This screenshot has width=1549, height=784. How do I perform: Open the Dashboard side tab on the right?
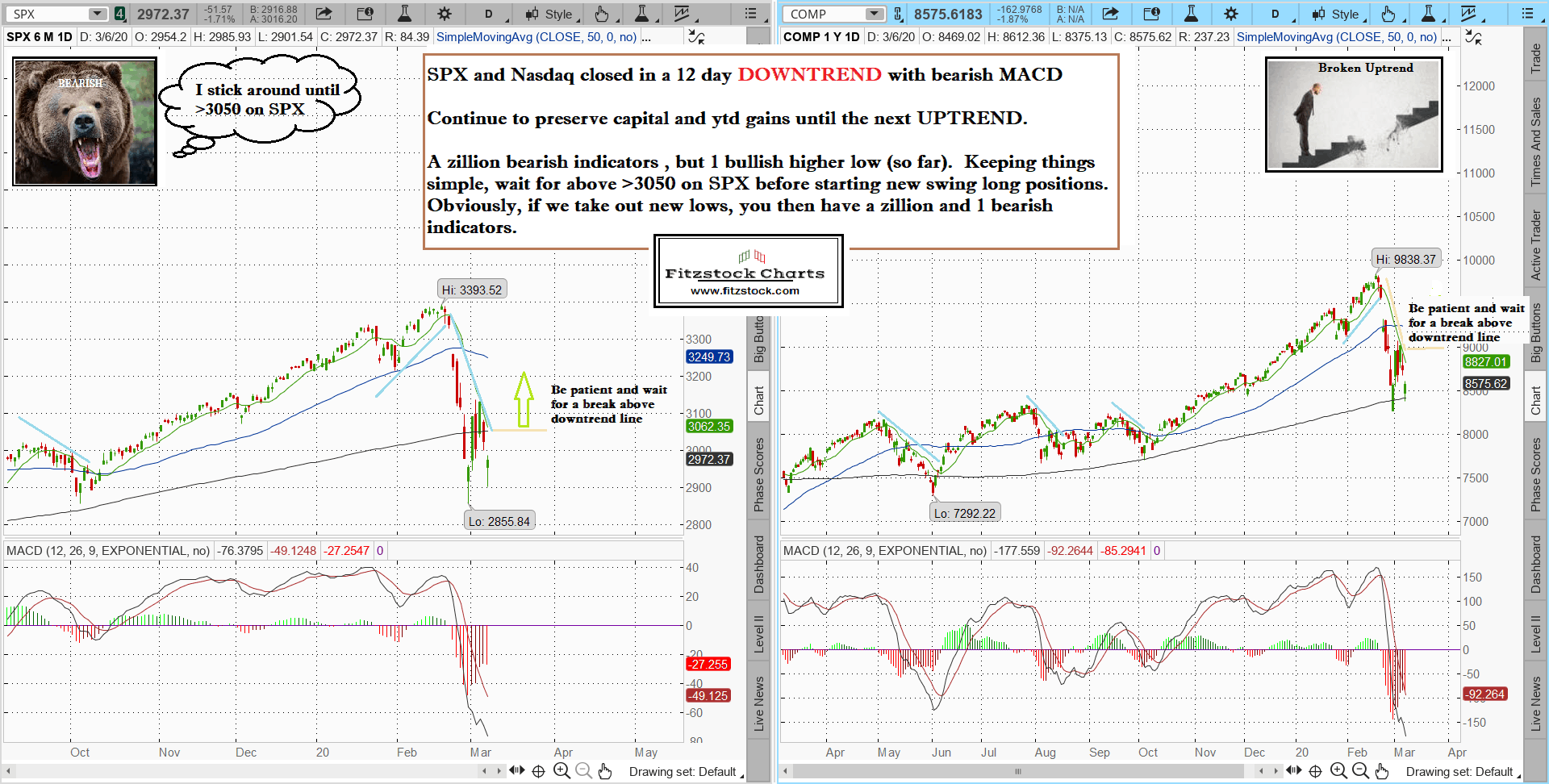tap(1535, 564)
